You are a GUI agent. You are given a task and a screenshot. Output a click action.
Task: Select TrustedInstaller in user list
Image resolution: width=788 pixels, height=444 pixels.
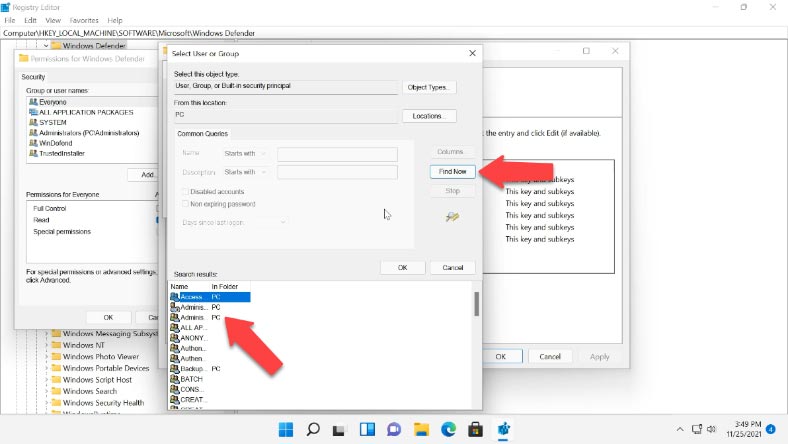(x=57, y=153)
